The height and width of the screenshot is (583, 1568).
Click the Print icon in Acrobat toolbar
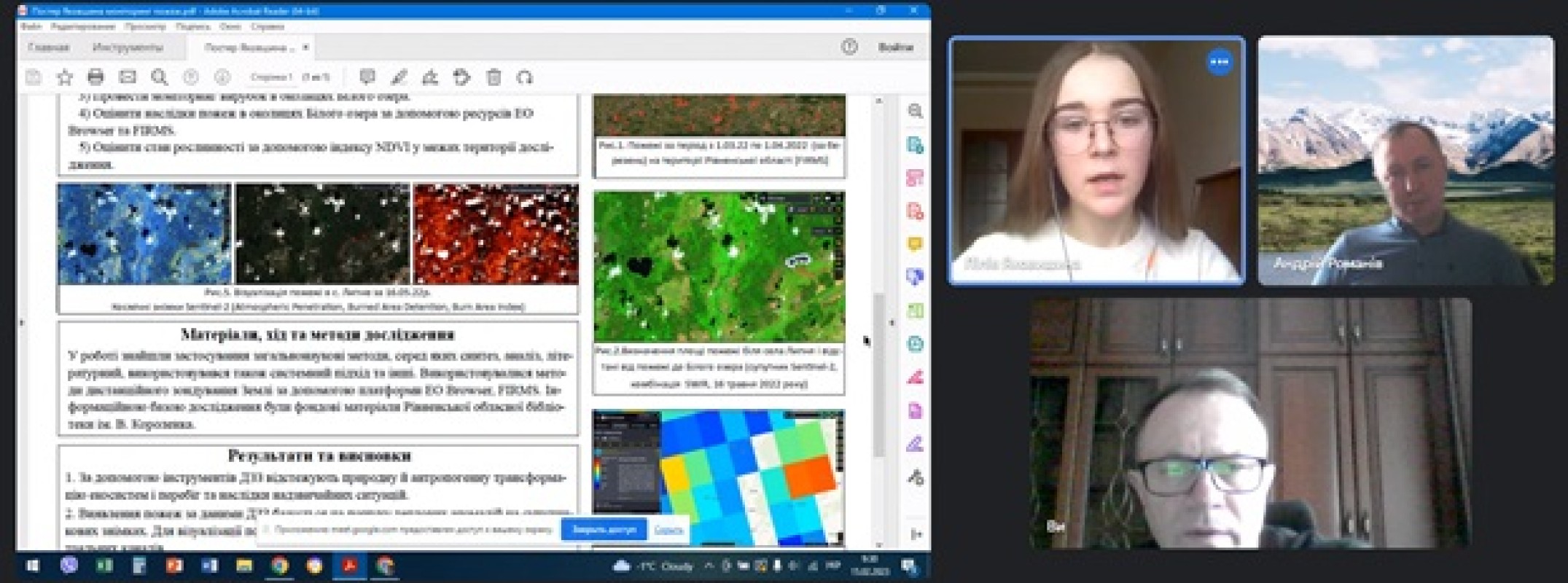coord(95,77)
